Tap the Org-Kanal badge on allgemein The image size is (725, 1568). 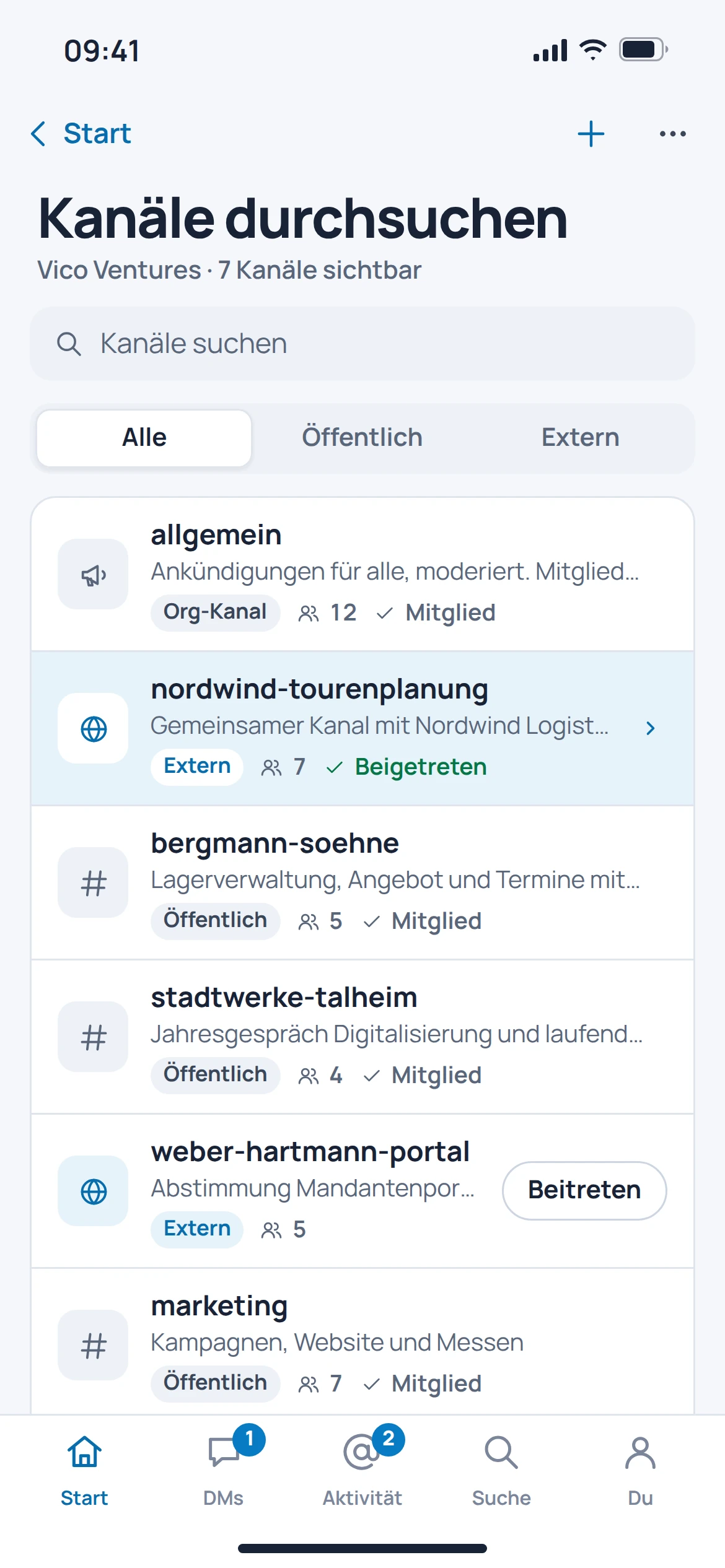[215, 612]
